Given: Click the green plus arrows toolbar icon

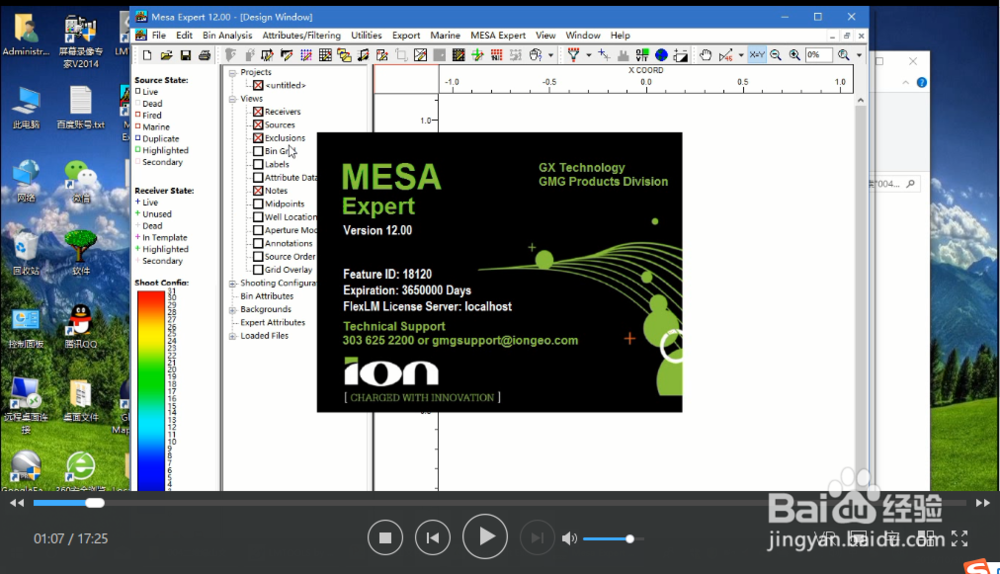Looking at the screenshot, I should click(x=477, y=55).
